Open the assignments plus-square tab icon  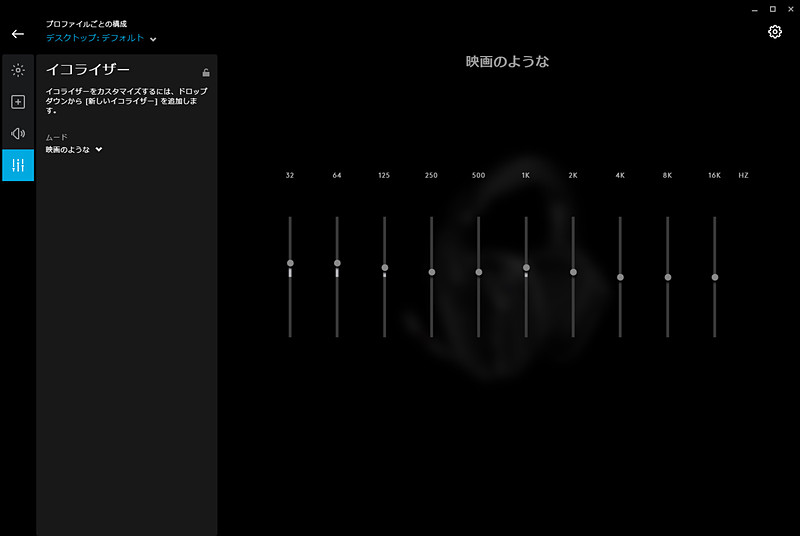[18, 102]
